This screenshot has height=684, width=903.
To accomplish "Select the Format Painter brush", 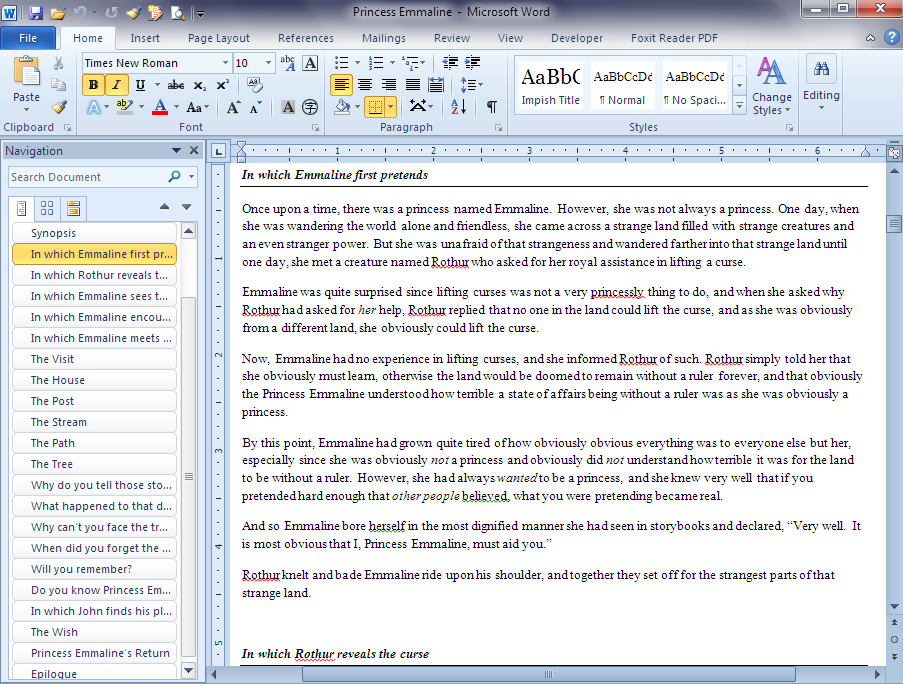I will pos(59,107).
